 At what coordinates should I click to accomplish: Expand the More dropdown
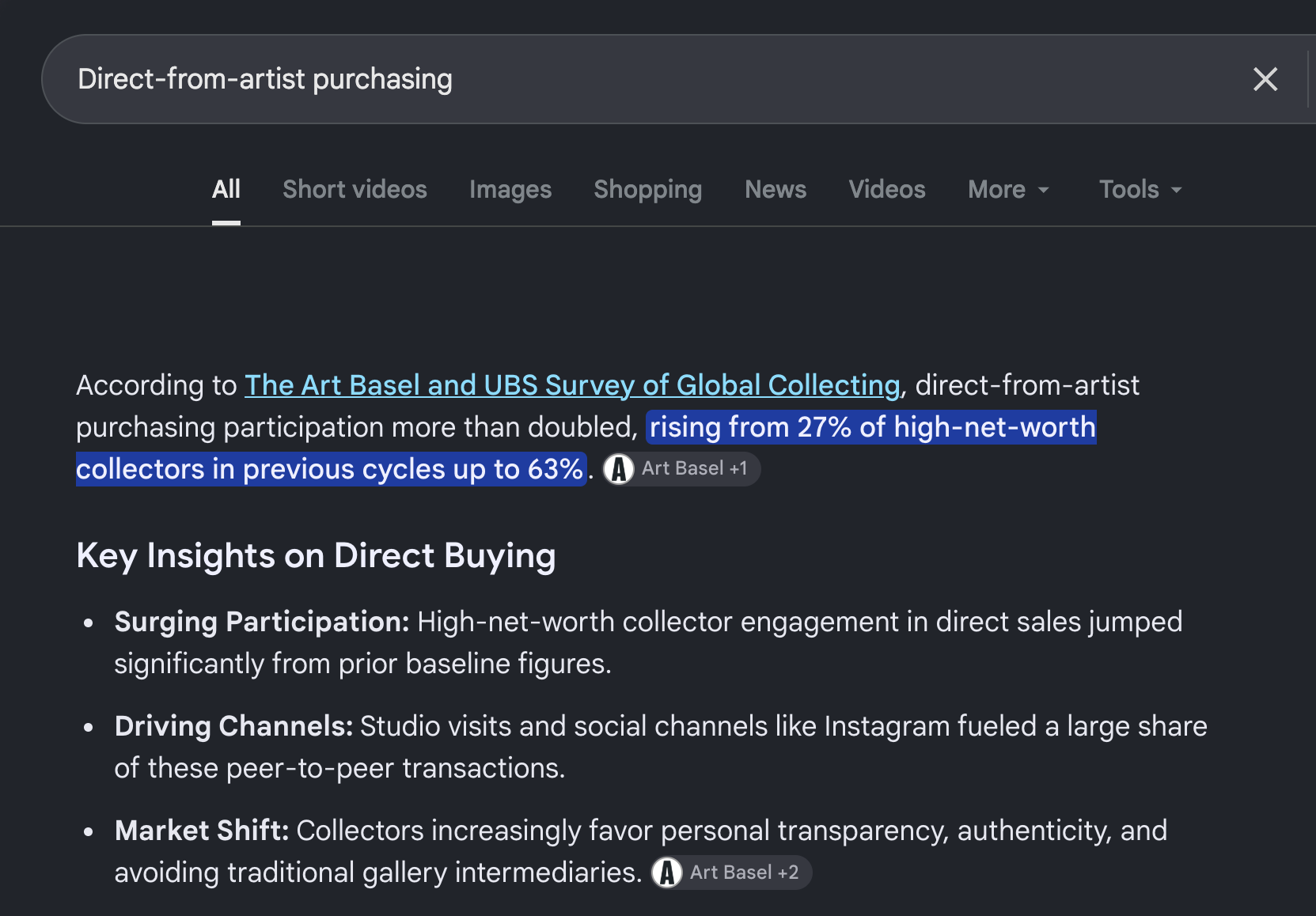coord(1009,189)
